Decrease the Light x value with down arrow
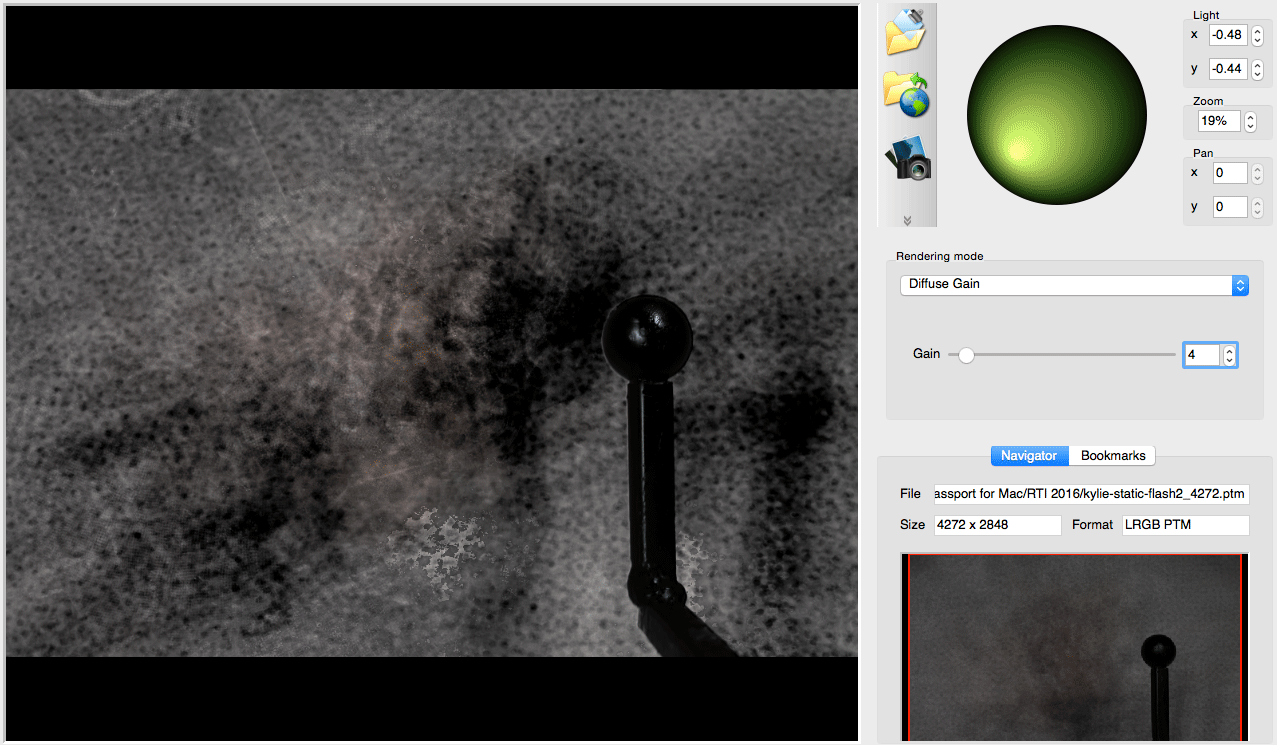 (1257, 41)
